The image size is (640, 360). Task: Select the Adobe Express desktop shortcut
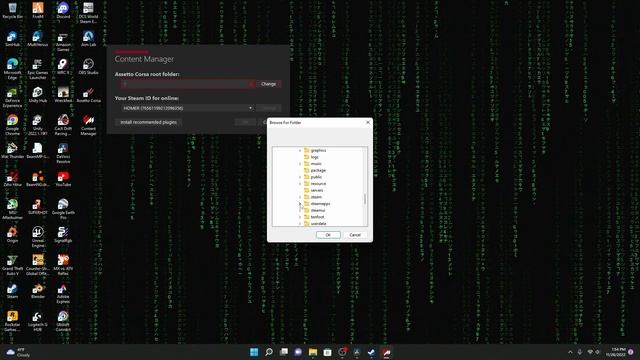point(63,293)
